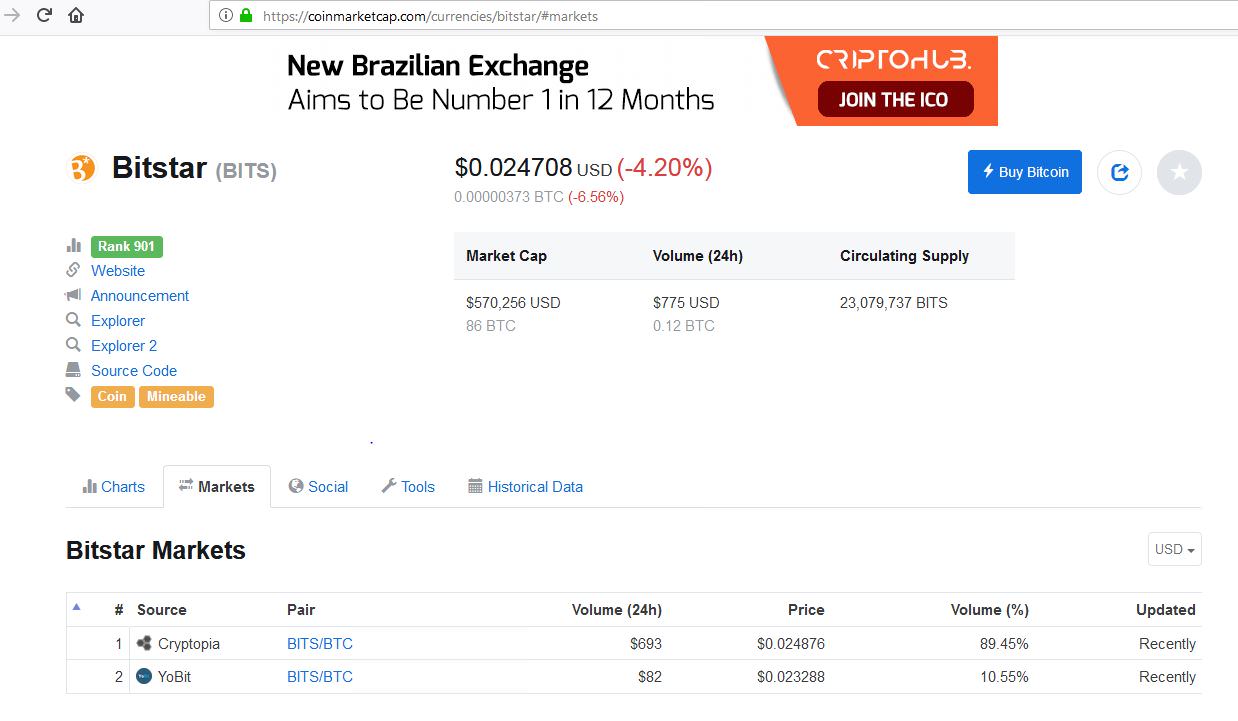
Task: Open the Source Code link
Action: point(134,371)
